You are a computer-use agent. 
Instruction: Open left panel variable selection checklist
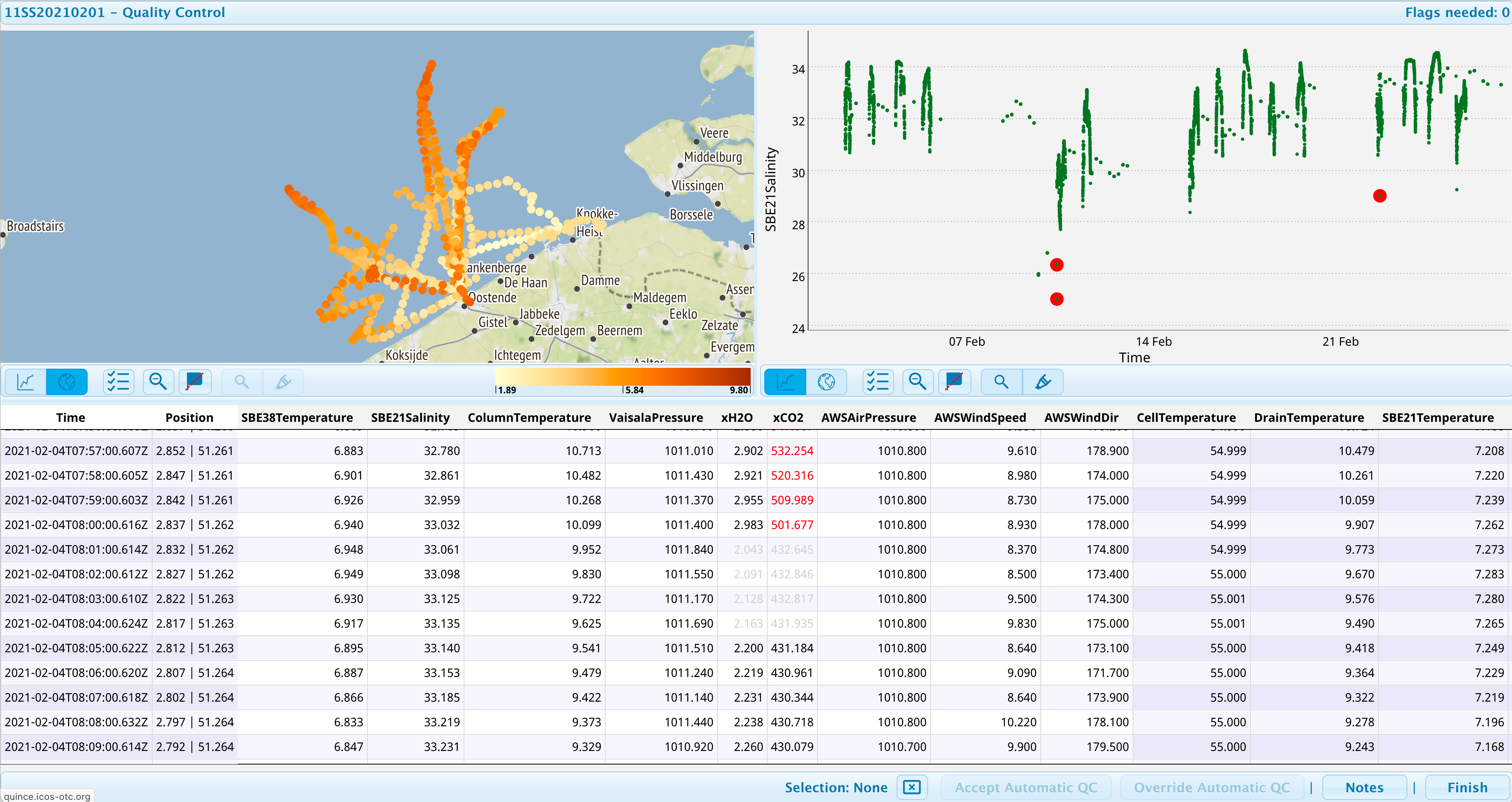[x=118, y=382]
